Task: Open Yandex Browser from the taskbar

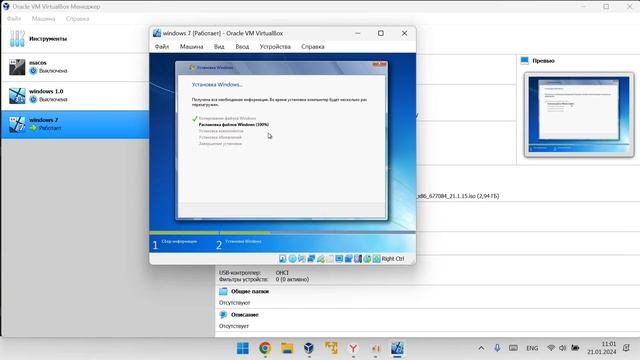Action: pos(353,348)
